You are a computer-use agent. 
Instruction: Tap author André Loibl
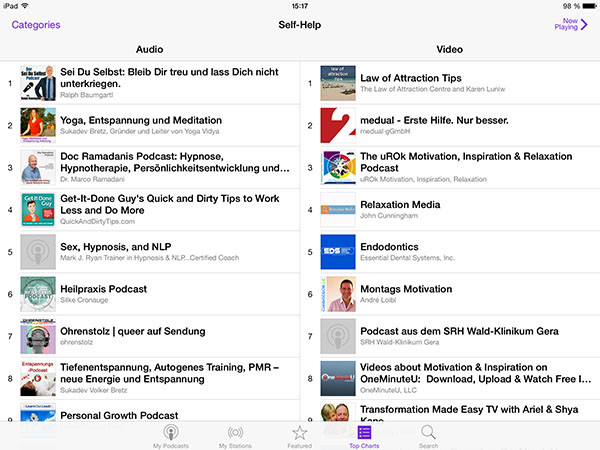click(378, 300)
